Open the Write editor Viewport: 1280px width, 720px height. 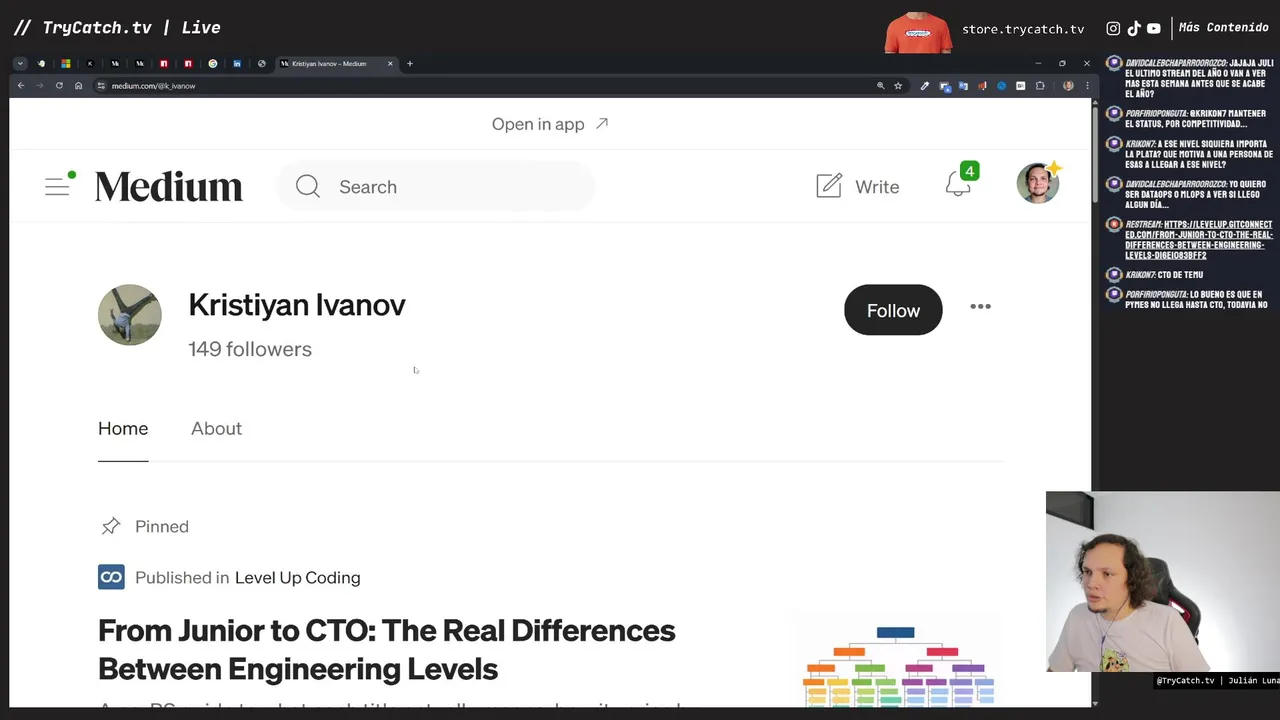point(858,187)
